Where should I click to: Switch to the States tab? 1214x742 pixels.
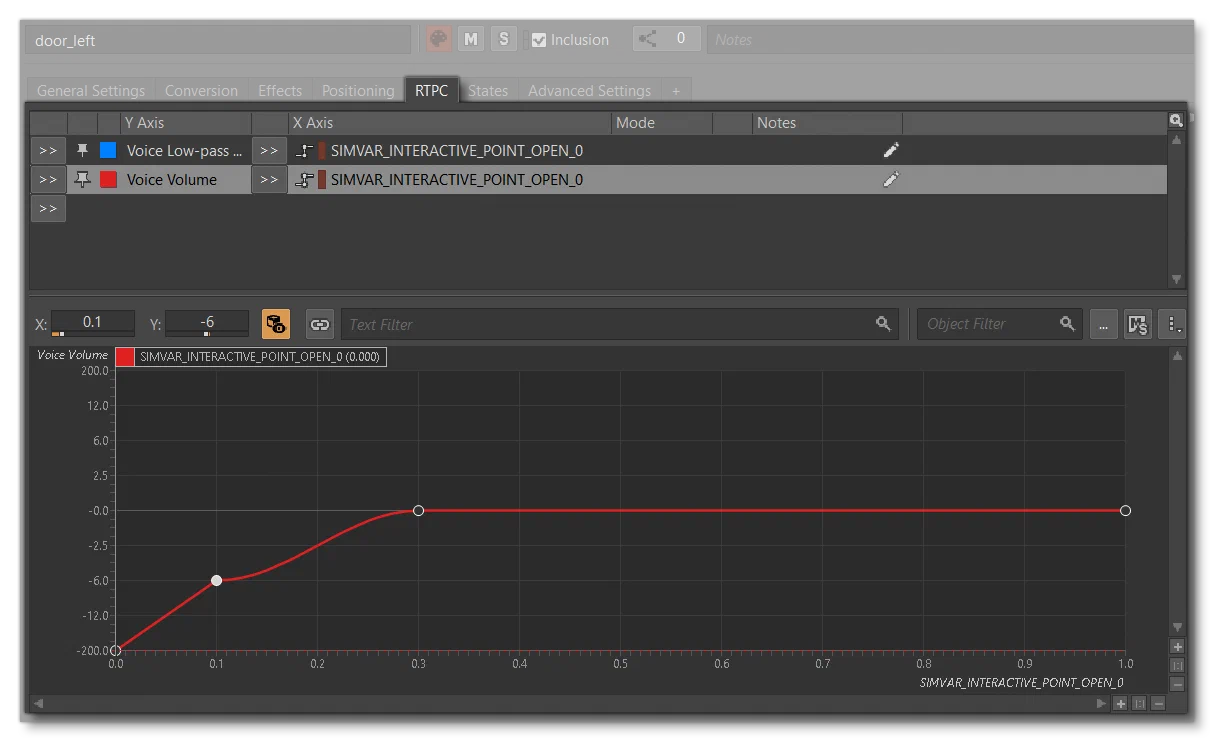(488, 90)
